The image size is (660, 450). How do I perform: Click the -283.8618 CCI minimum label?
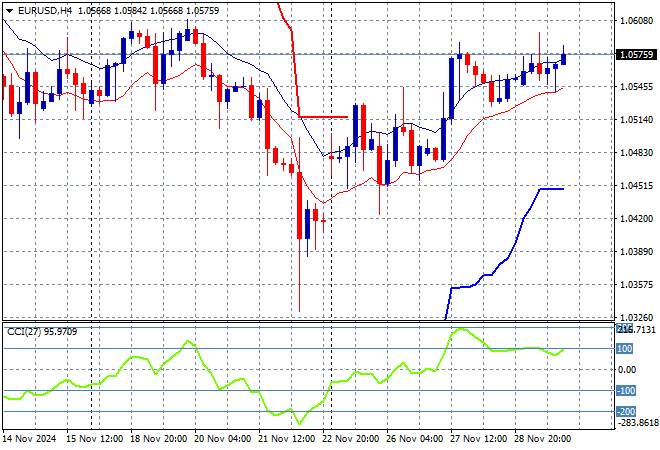(637, 422)
